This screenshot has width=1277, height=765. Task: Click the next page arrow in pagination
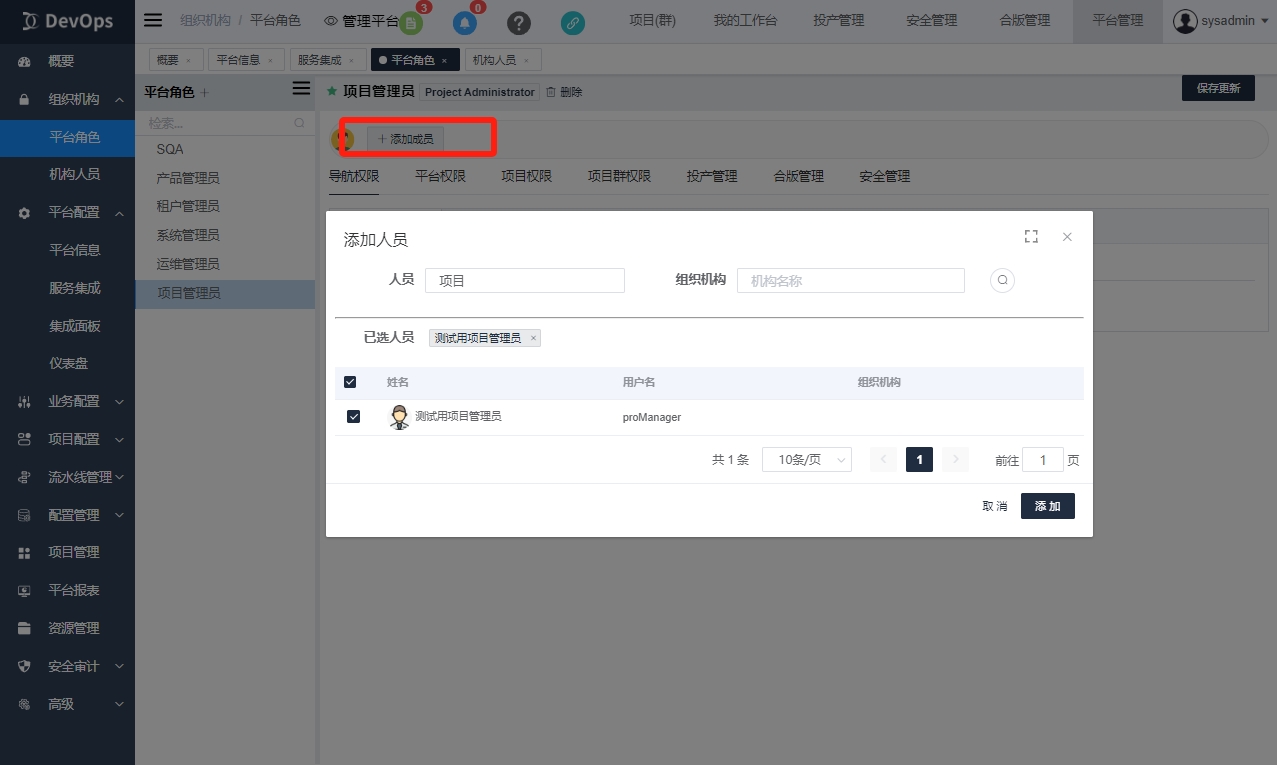tap(955, 459)
